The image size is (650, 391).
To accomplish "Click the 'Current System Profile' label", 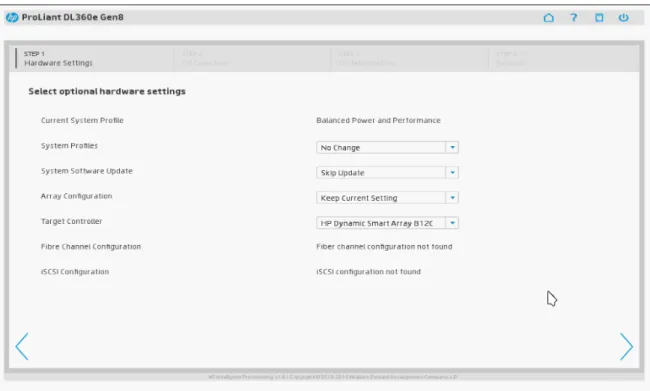I will pyautogui.click(x=82, y=120).
